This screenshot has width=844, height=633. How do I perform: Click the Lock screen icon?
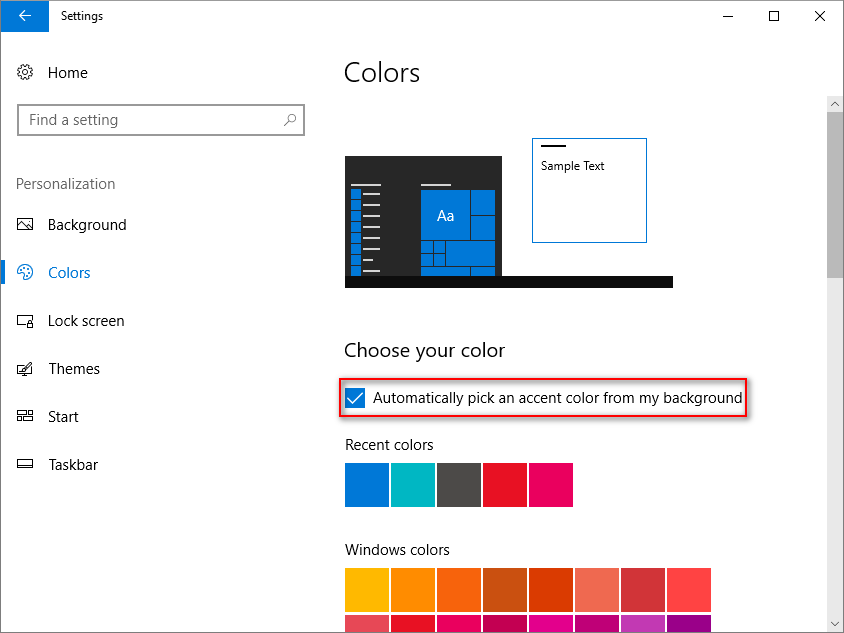(26, 321)
